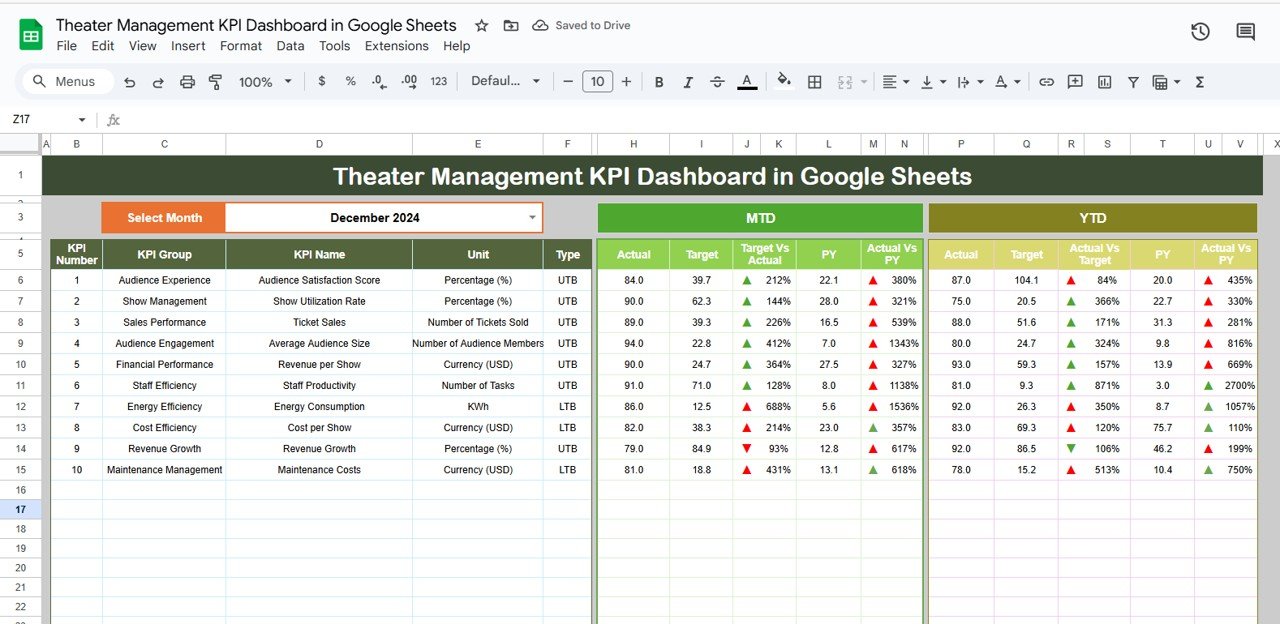1280x624 pixels.
Task: Print the spreadsheet using the printer icon
Action: 187,82
